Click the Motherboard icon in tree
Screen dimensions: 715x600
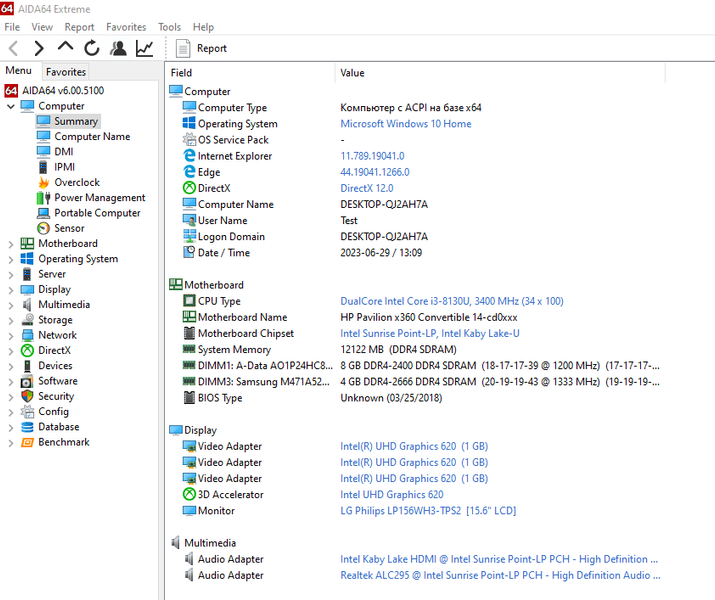27,243
